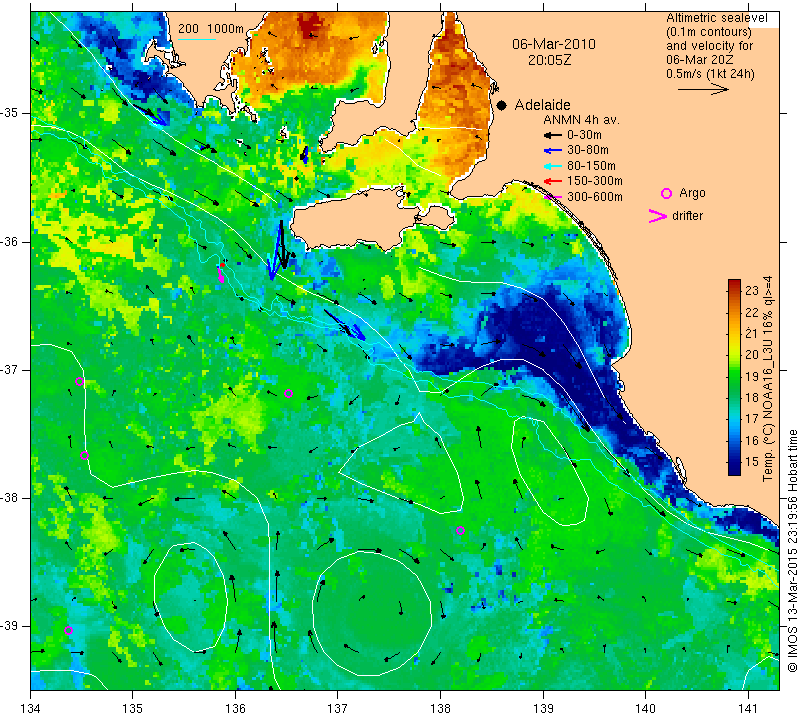Click the drifter legend label
The width and height of the screenshot is (800, 720).
point(687,216)
